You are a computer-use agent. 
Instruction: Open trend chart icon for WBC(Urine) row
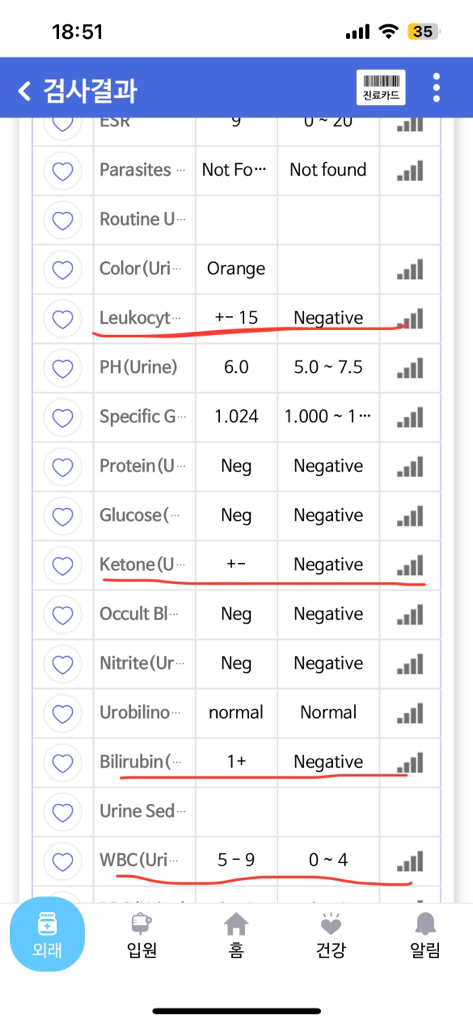(410, 861)
